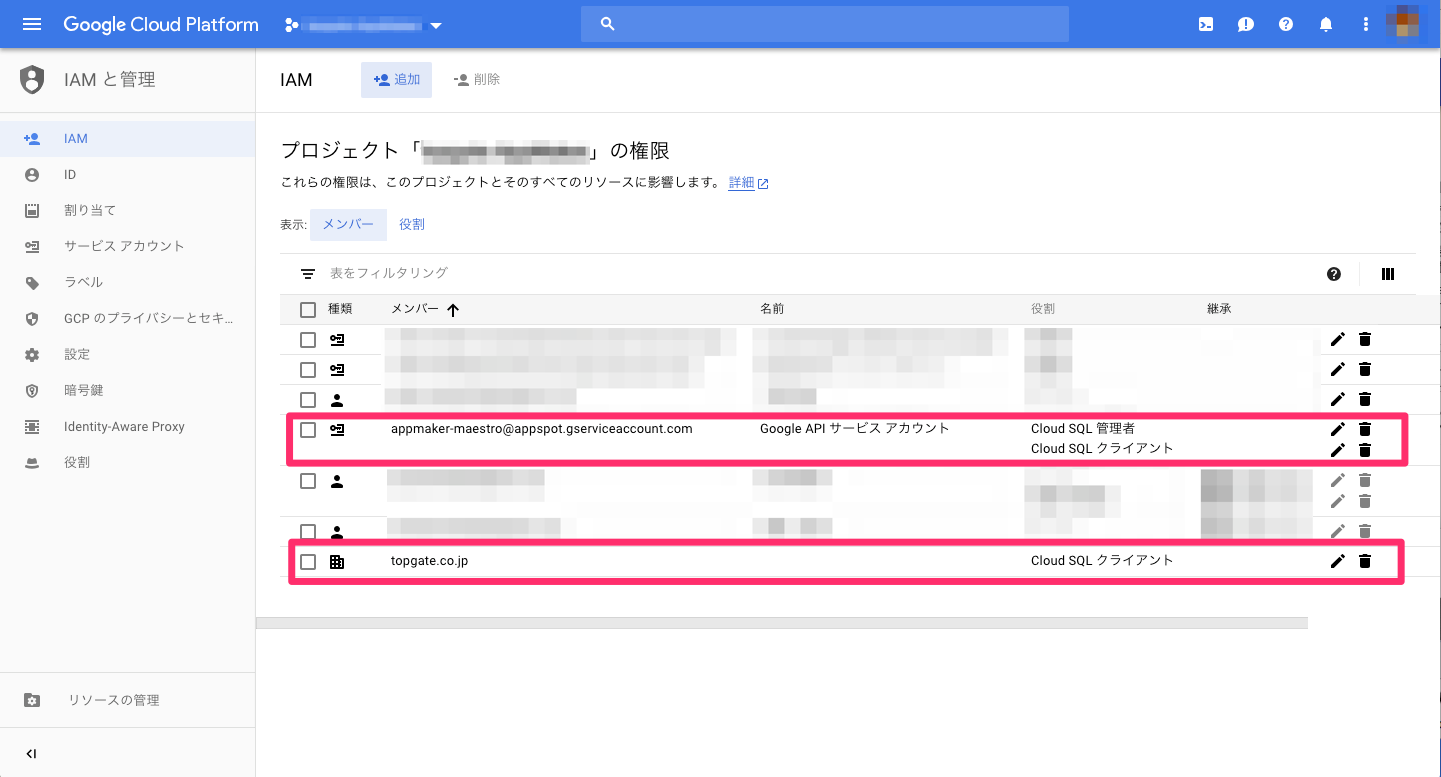Switch to the 役割 view tab
Viewport: 1441px width, 777px height.
412,225
